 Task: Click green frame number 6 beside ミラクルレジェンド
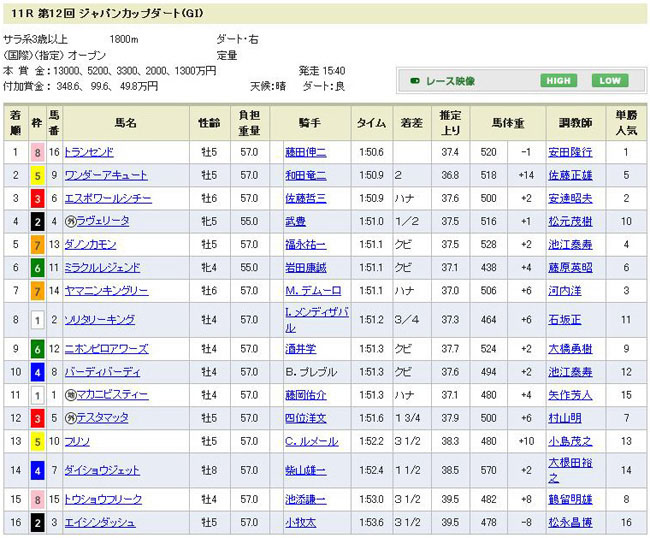coord(37,268)
